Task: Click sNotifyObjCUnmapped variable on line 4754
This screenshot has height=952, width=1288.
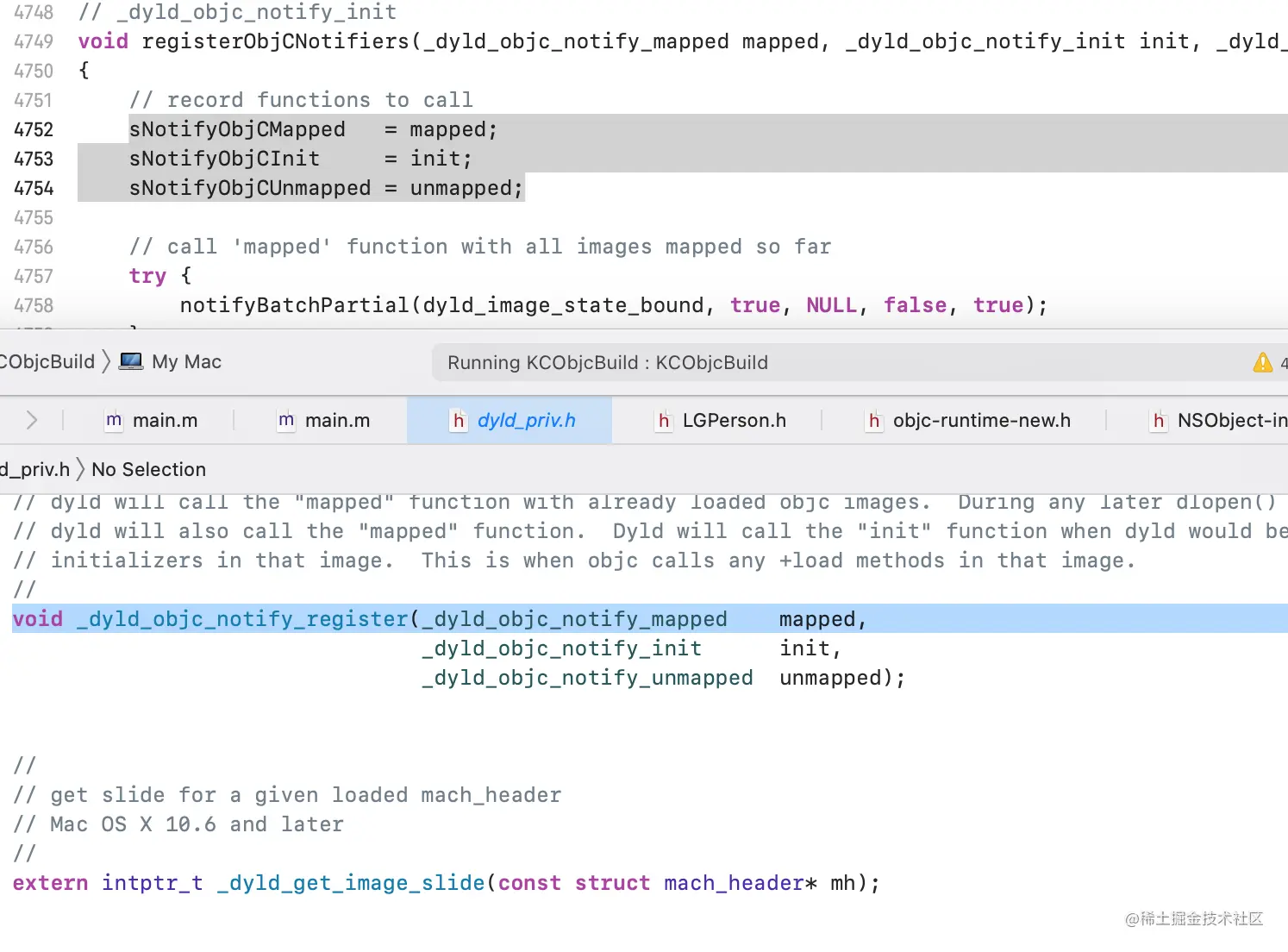Action: tap(250, 188)
